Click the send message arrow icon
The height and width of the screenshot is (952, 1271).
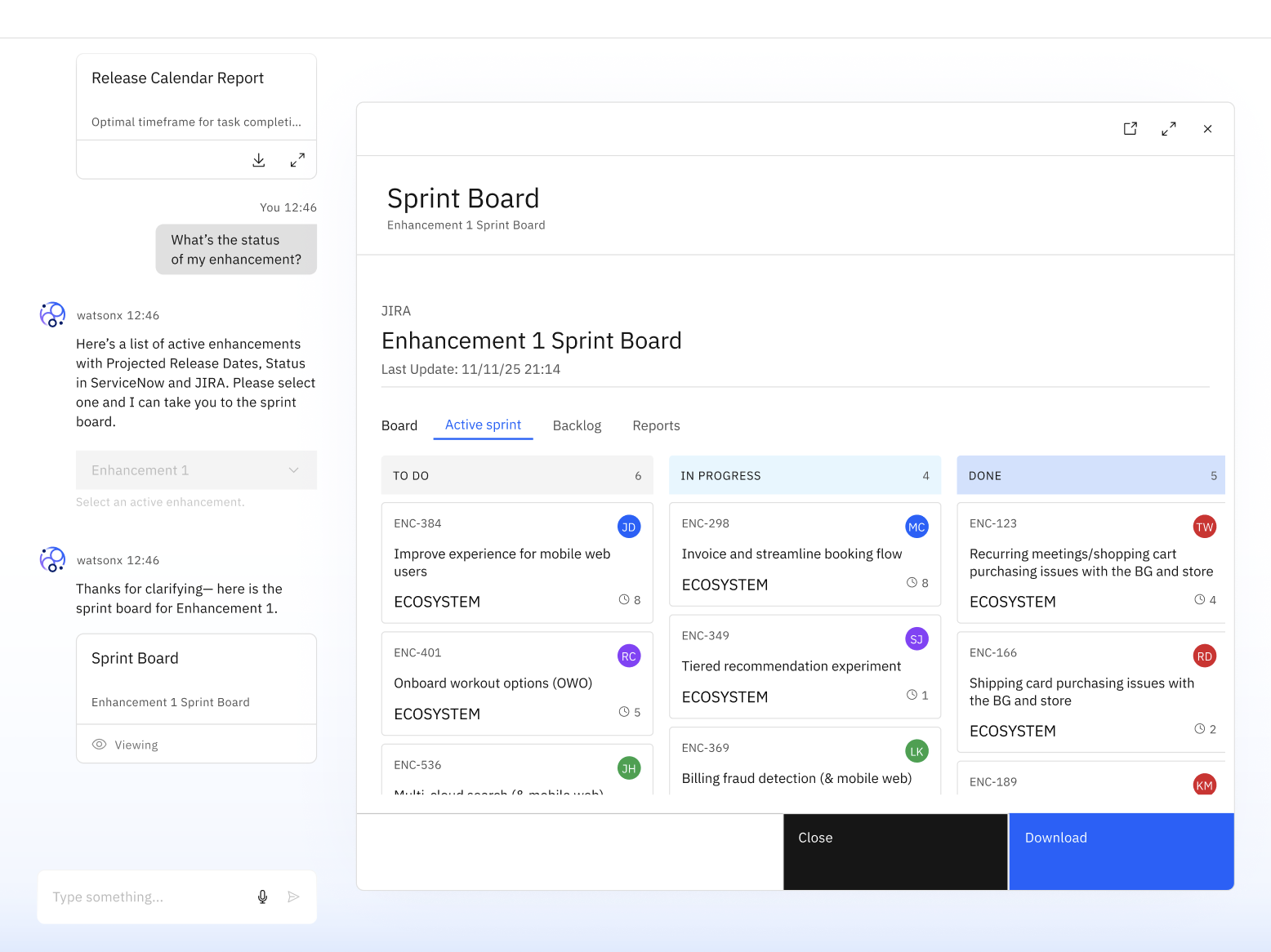tap(294, 896)
